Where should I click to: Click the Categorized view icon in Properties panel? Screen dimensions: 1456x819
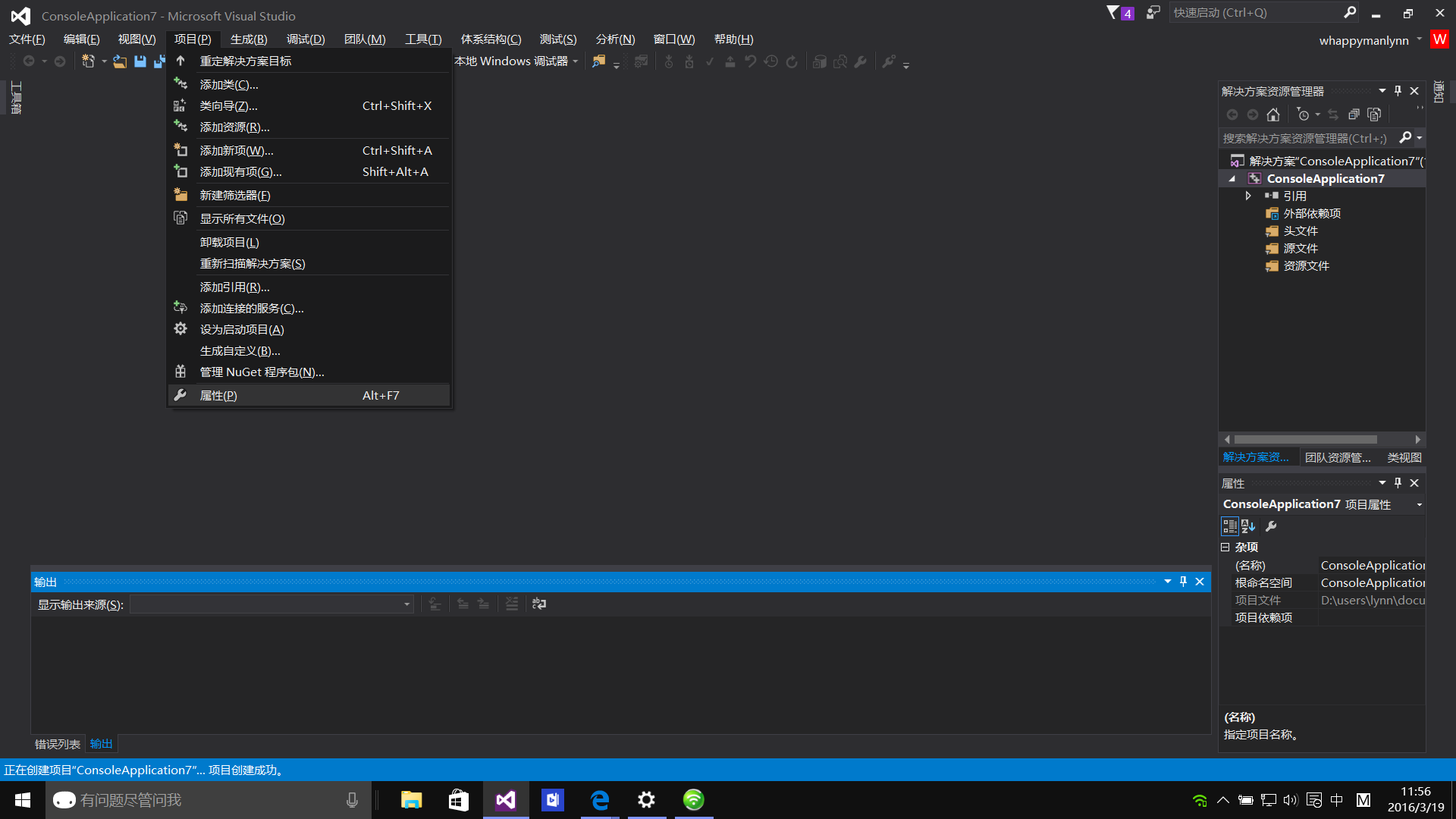click(x=1229, y=526)
